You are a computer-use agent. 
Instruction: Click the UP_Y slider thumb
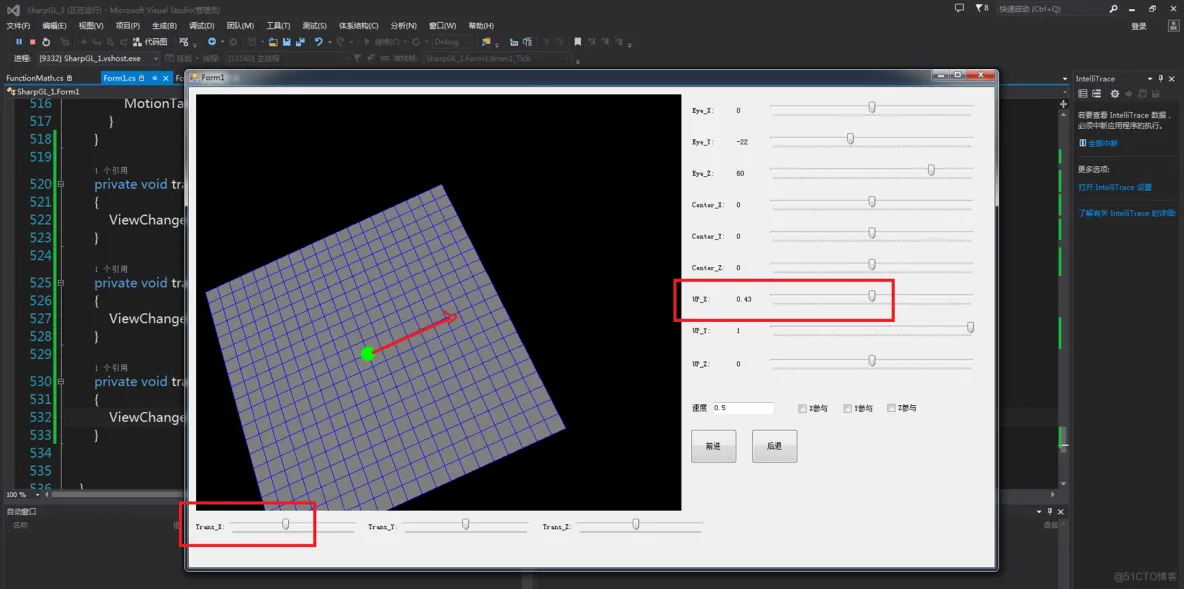(970, 328)
